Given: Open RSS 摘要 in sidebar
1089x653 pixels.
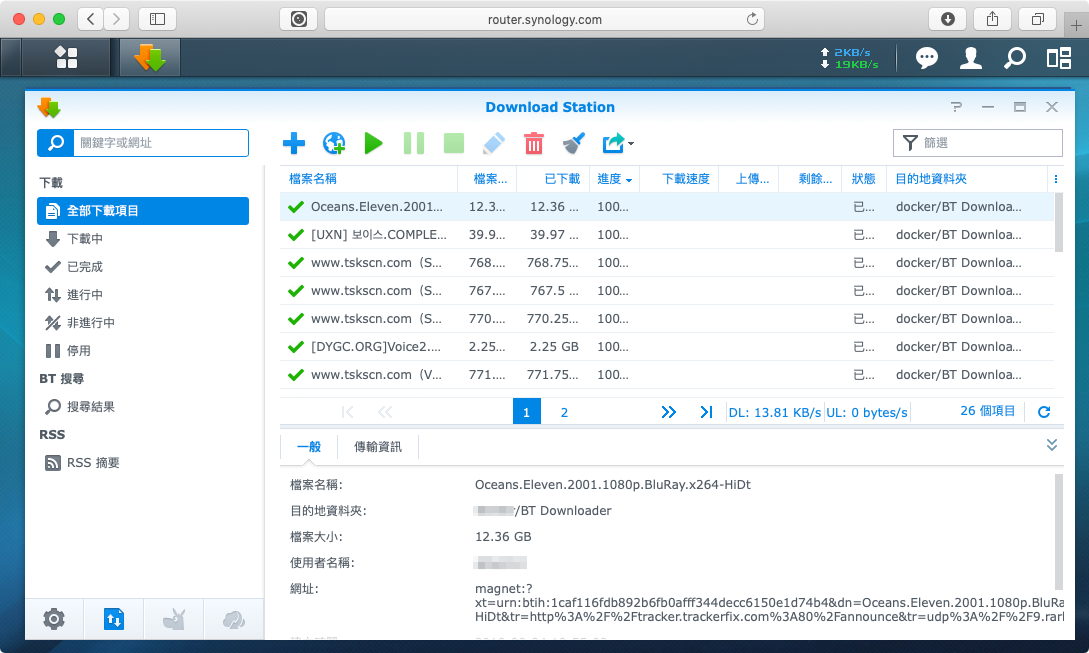Looking at the screenshot, I should click(143, 463).
